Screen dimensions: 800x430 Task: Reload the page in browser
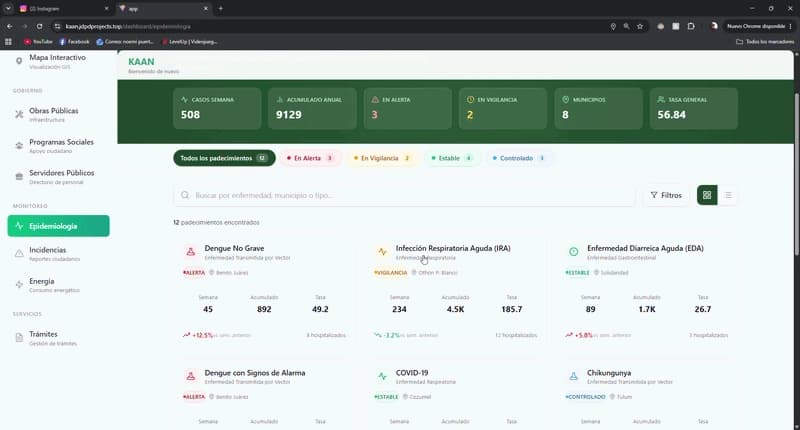pos(39,26)
